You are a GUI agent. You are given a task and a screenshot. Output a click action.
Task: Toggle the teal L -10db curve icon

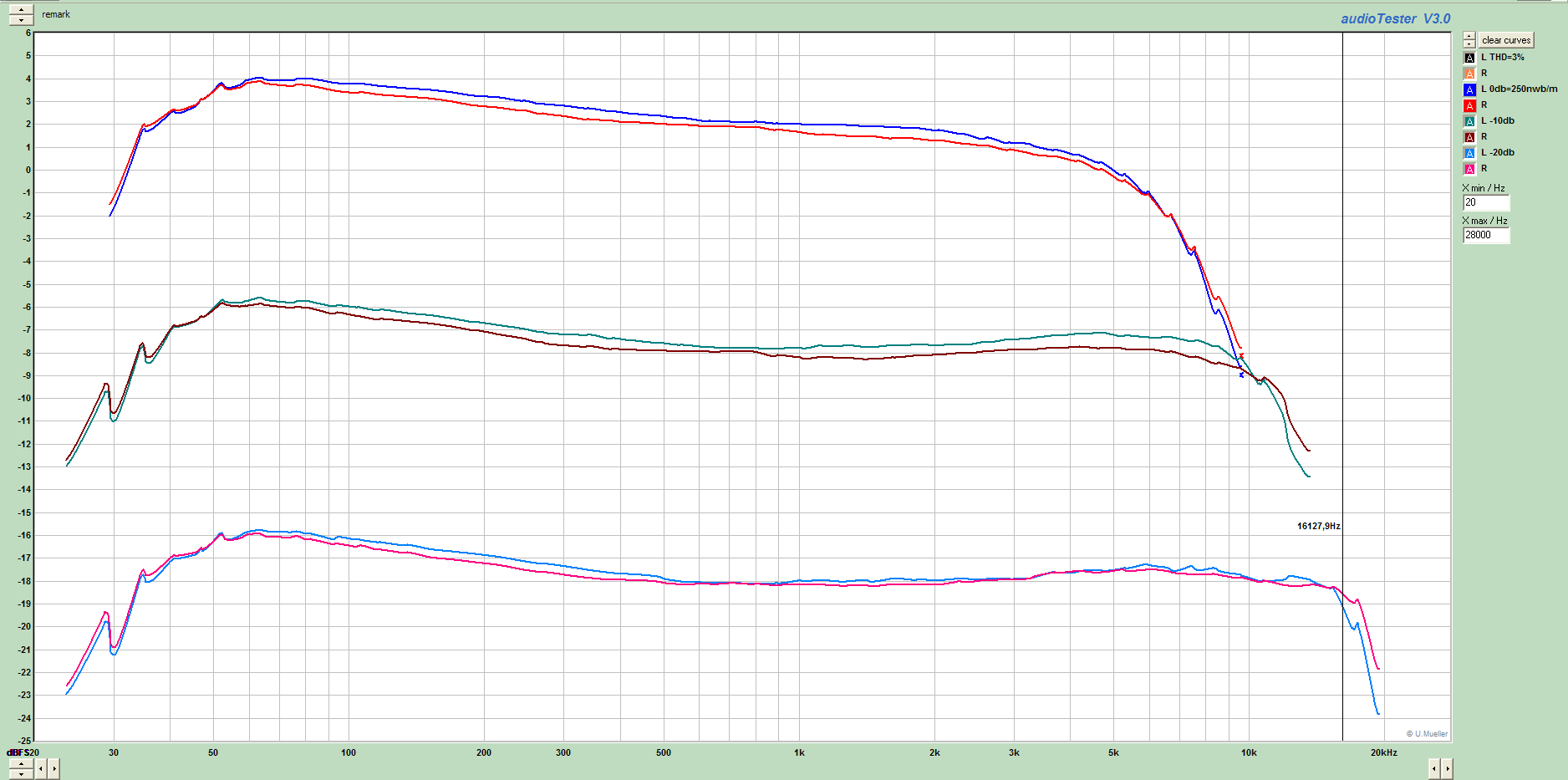[1469, 121]
